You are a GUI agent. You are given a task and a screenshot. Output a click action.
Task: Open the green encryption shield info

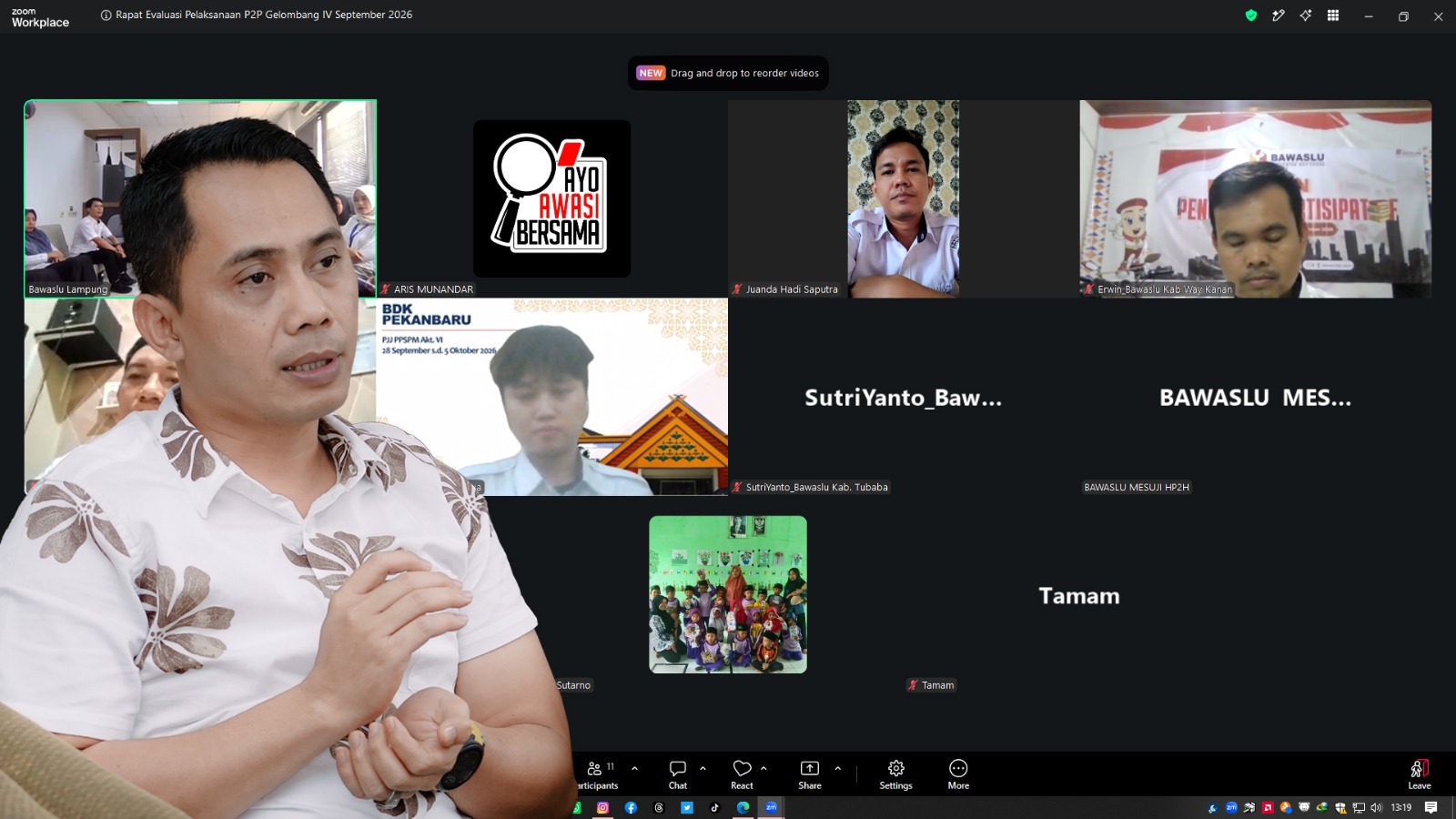(1251, 15)
